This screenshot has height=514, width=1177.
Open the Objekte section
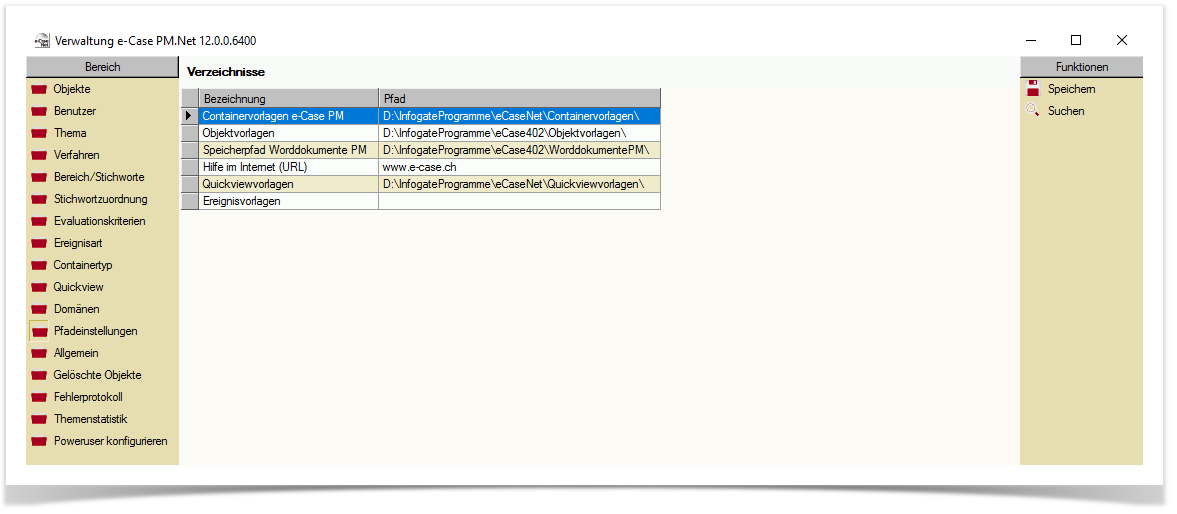tap(72, 89)
